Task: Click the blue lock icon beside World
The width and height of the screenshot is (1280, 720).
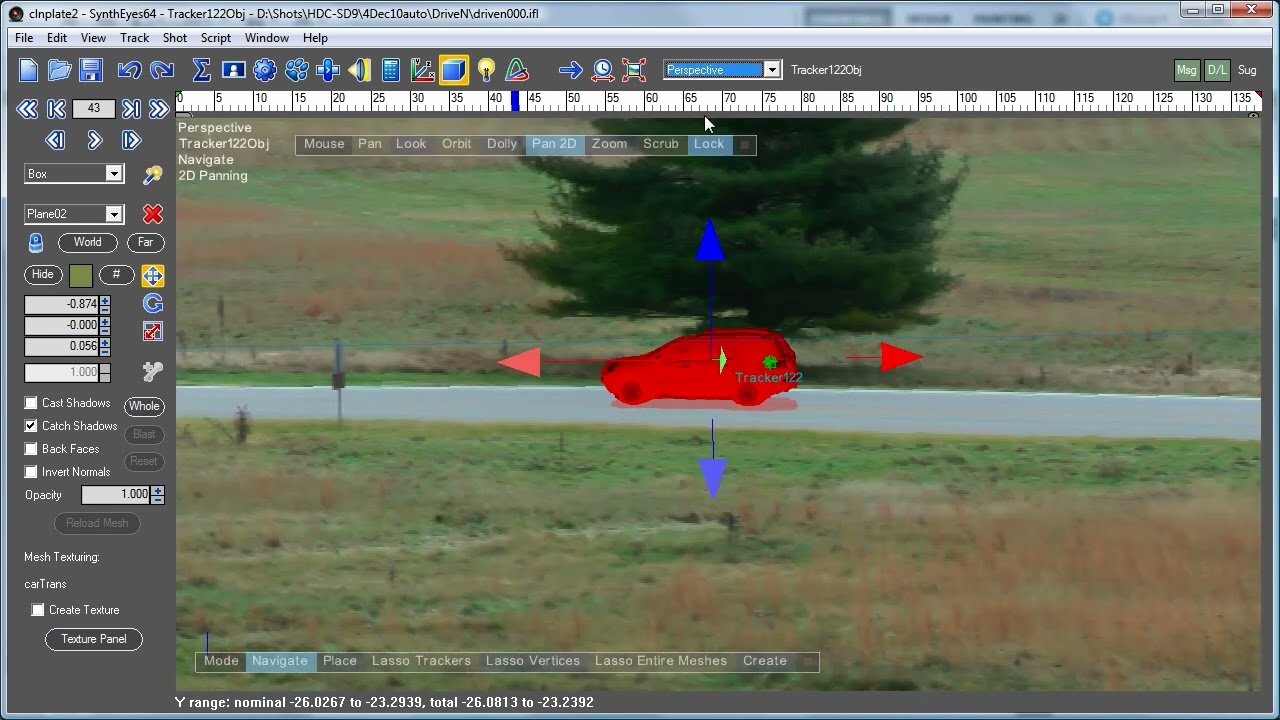Action: (36, 242)
